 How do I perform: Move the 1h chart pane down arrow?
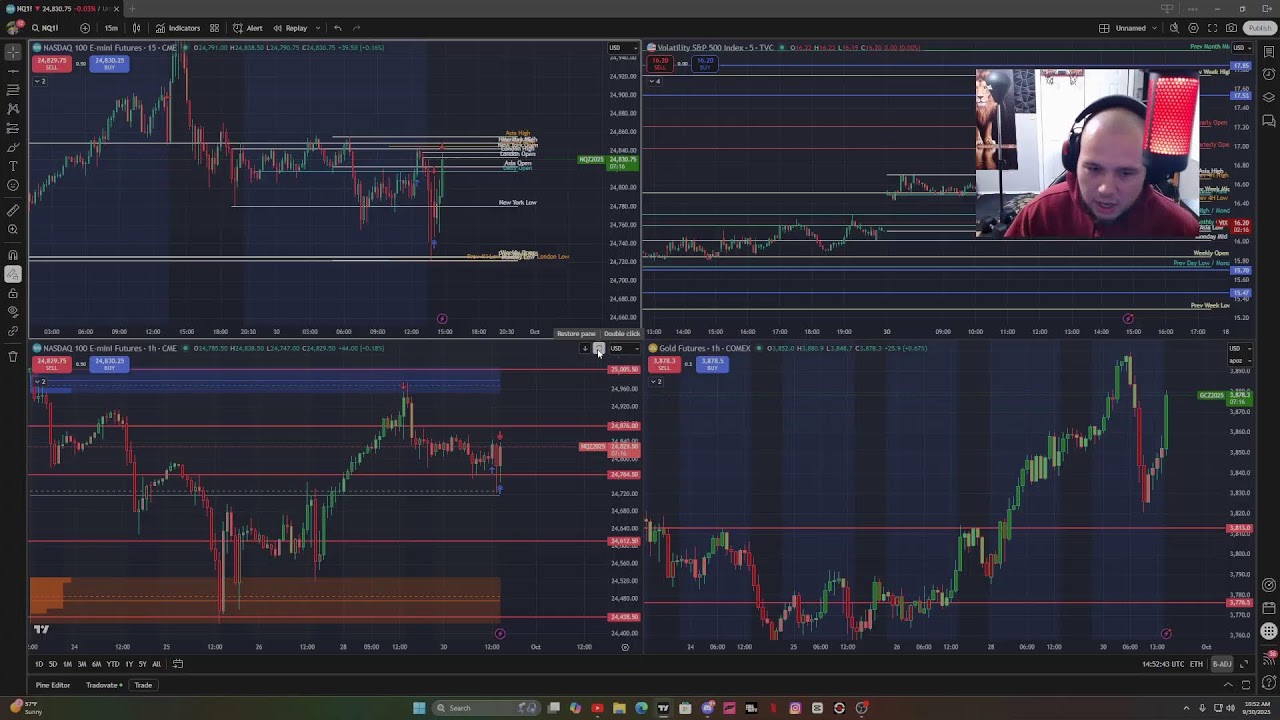pos(585,348)
